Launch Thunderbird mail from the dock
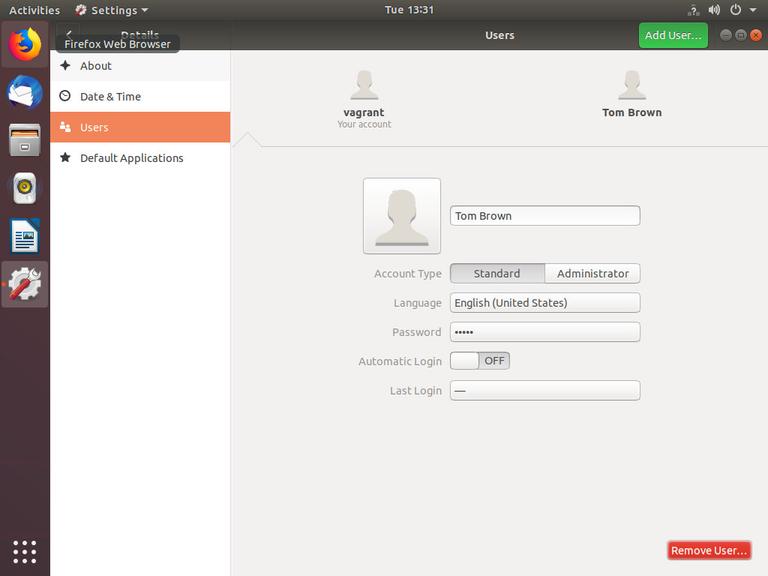This screenshot has width=768, height=576. pyautogui.click(x=25, y=93)
